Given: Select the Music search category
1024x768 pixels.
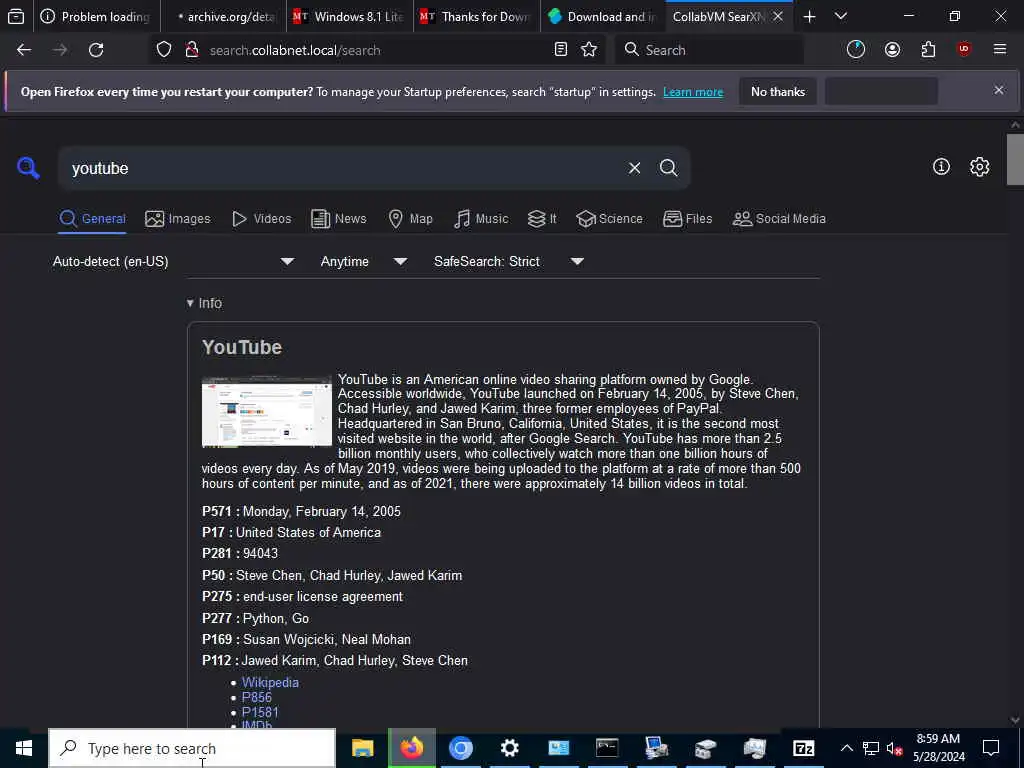Looking at the screenshot, I should coord(481,219).
